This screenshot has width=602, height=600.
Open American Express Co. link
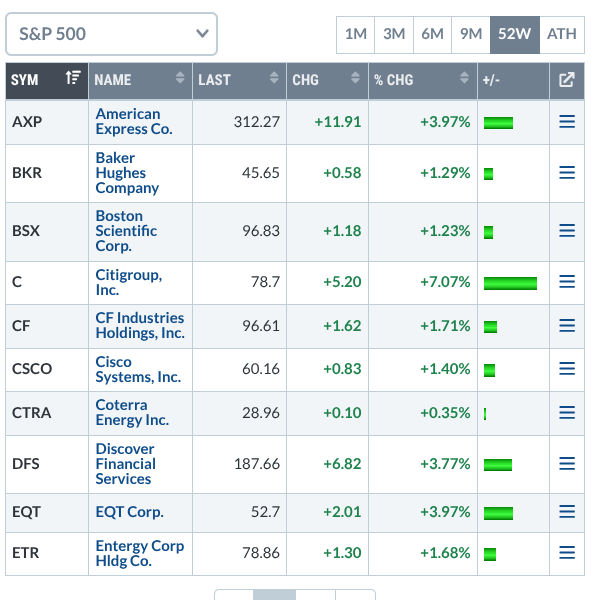point(134,122)
